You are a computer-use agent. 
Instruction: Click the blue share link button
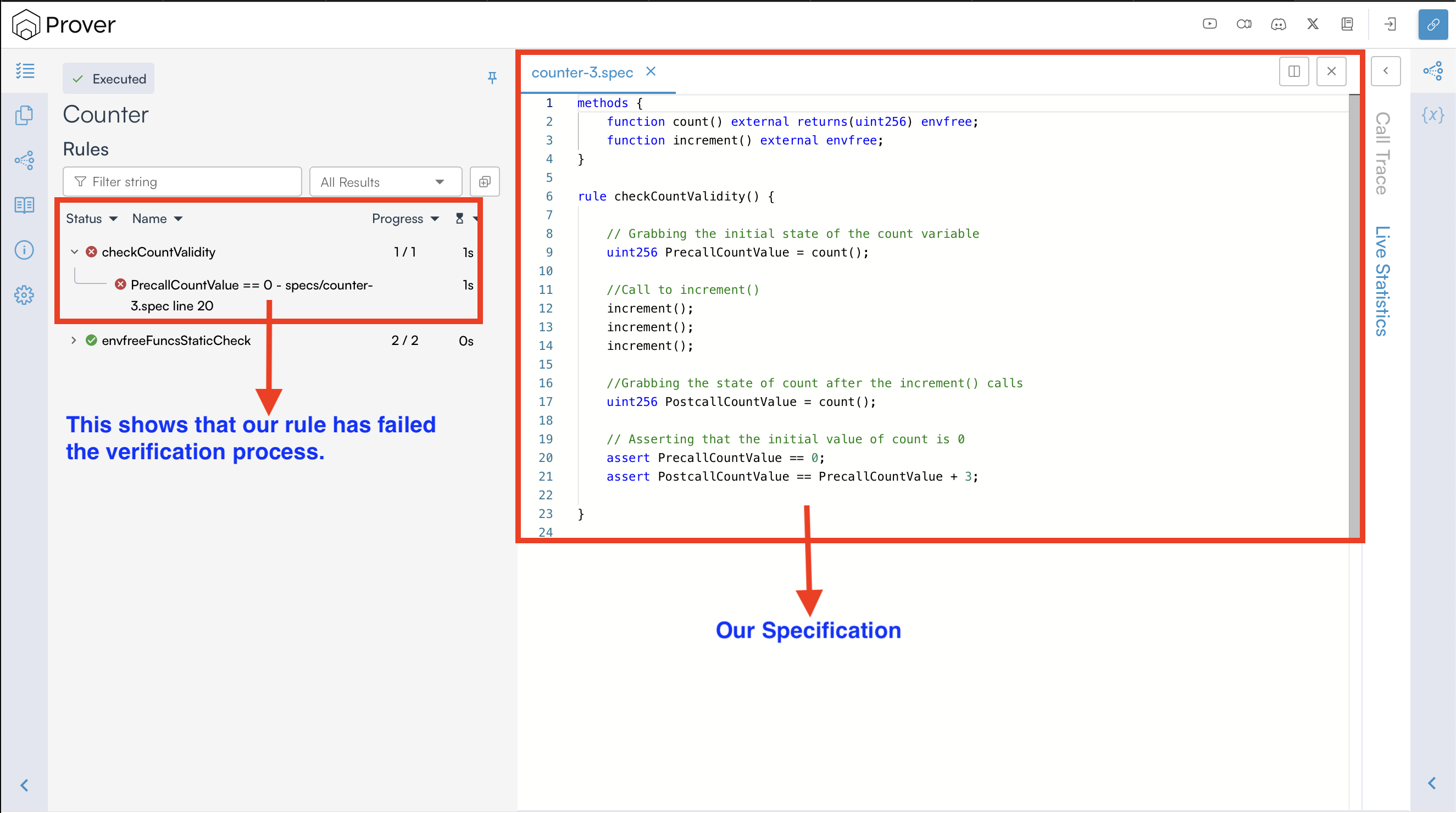1432,24
